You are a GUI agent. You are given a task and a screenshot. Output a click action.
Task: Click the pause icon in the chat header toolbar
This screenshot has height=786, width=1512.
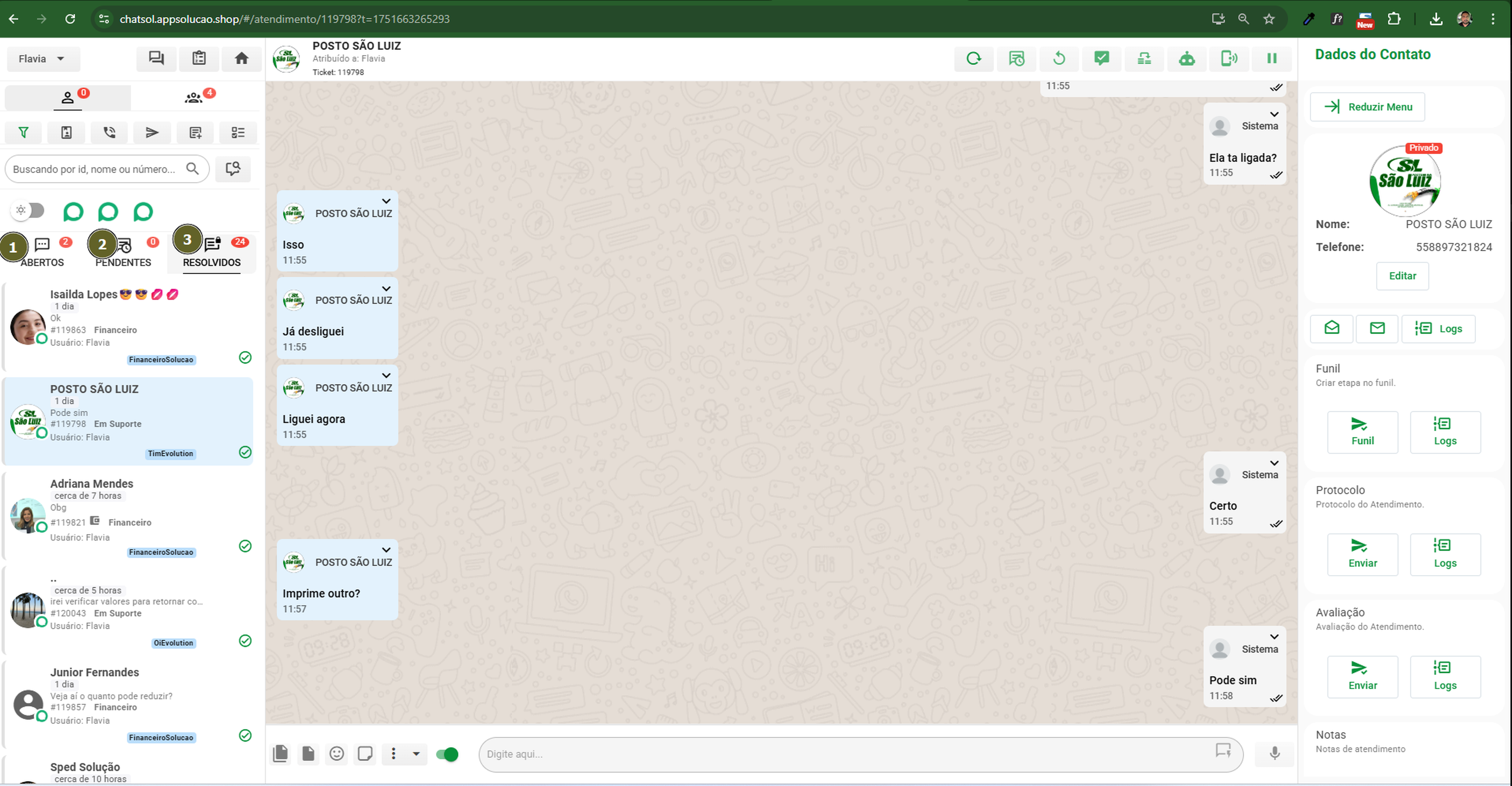1272,59
